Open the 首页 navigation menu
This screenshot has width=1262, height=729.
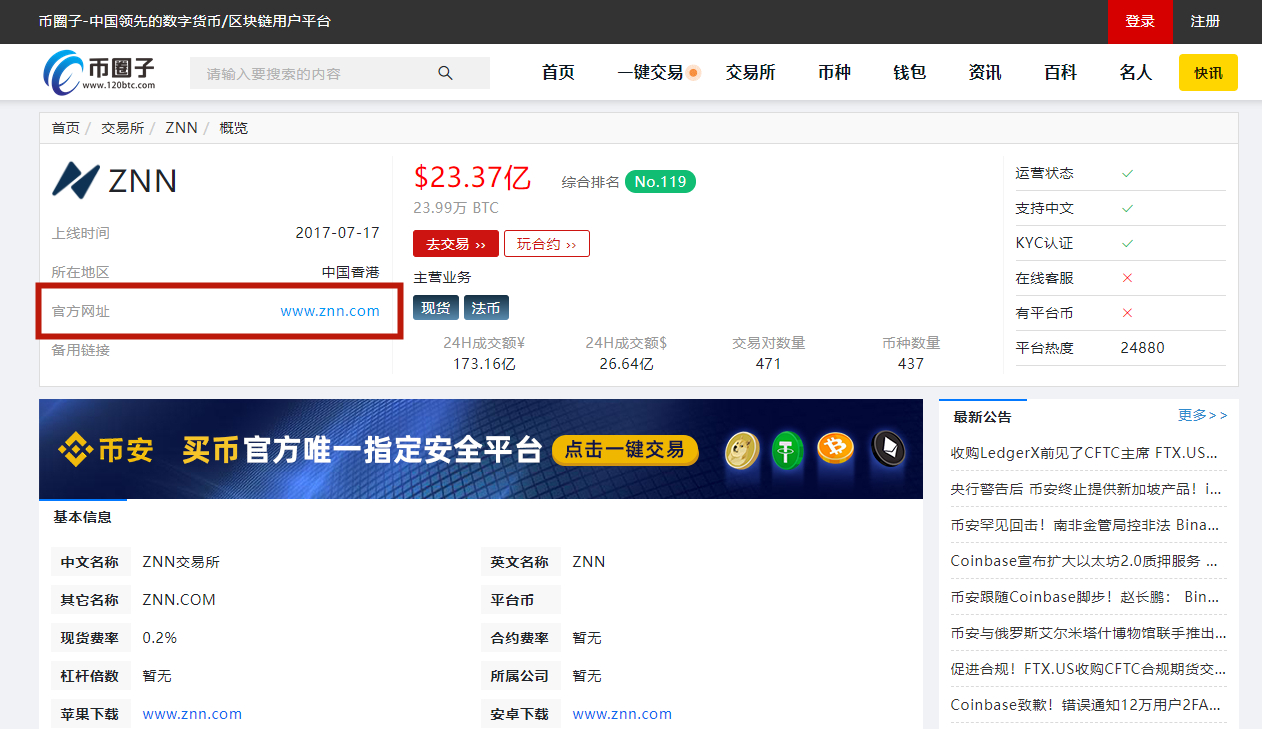click(x=558, y=72)
